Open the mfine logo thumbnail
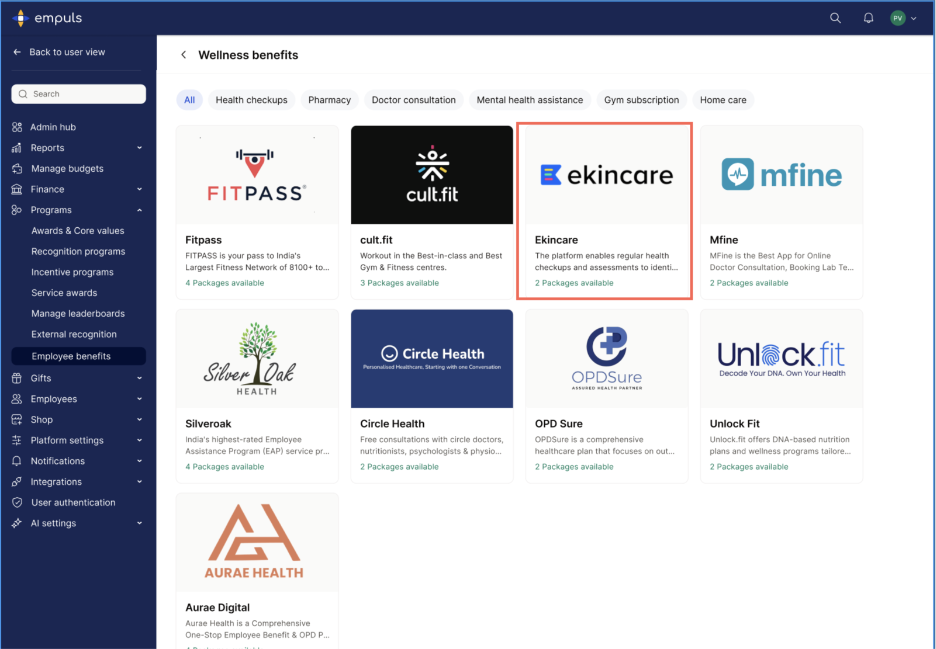Image resolution: width=936 pixels, height=649 pixels. coord(781,175)
